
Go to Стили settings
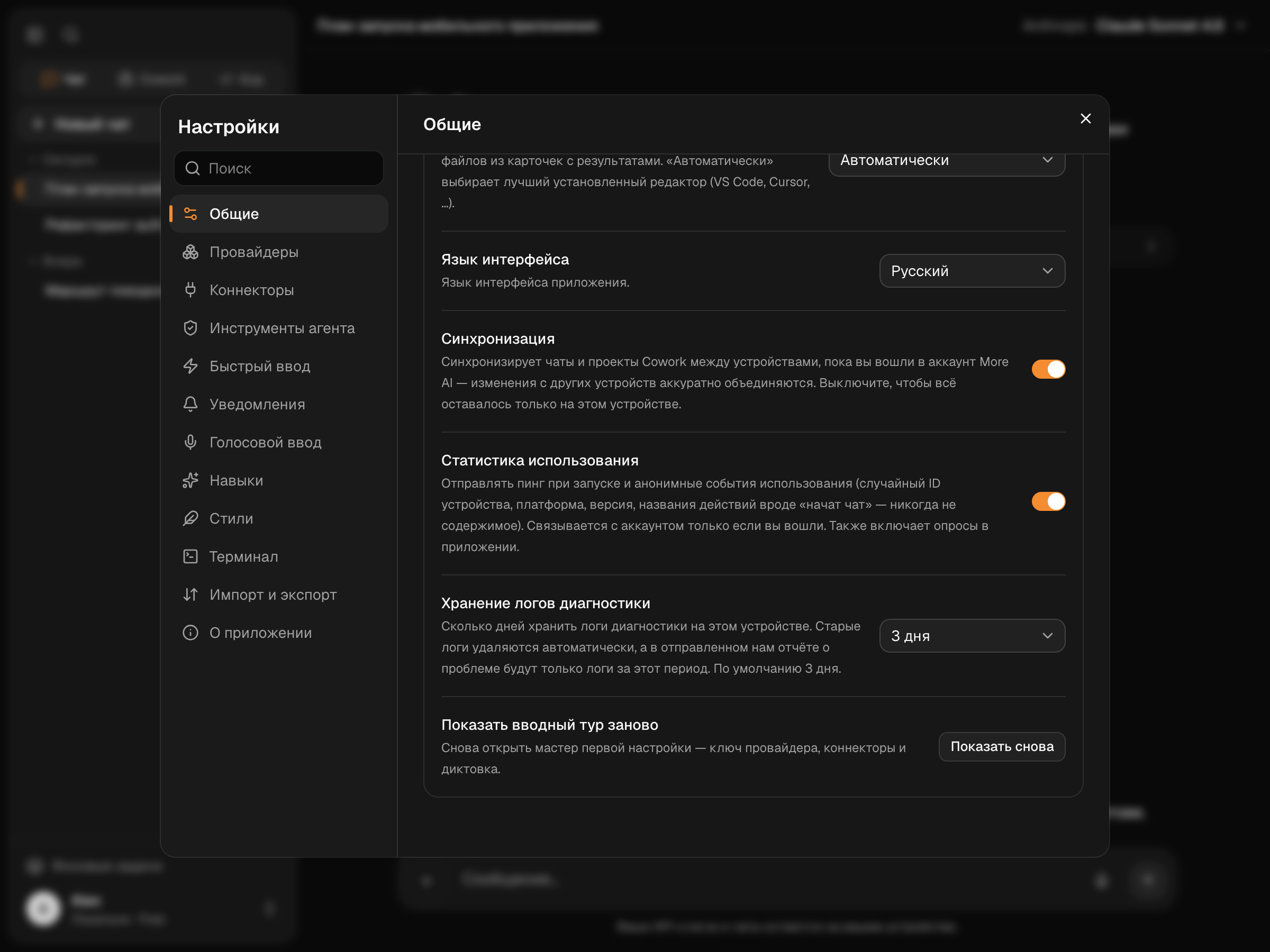tap(278, 518)
